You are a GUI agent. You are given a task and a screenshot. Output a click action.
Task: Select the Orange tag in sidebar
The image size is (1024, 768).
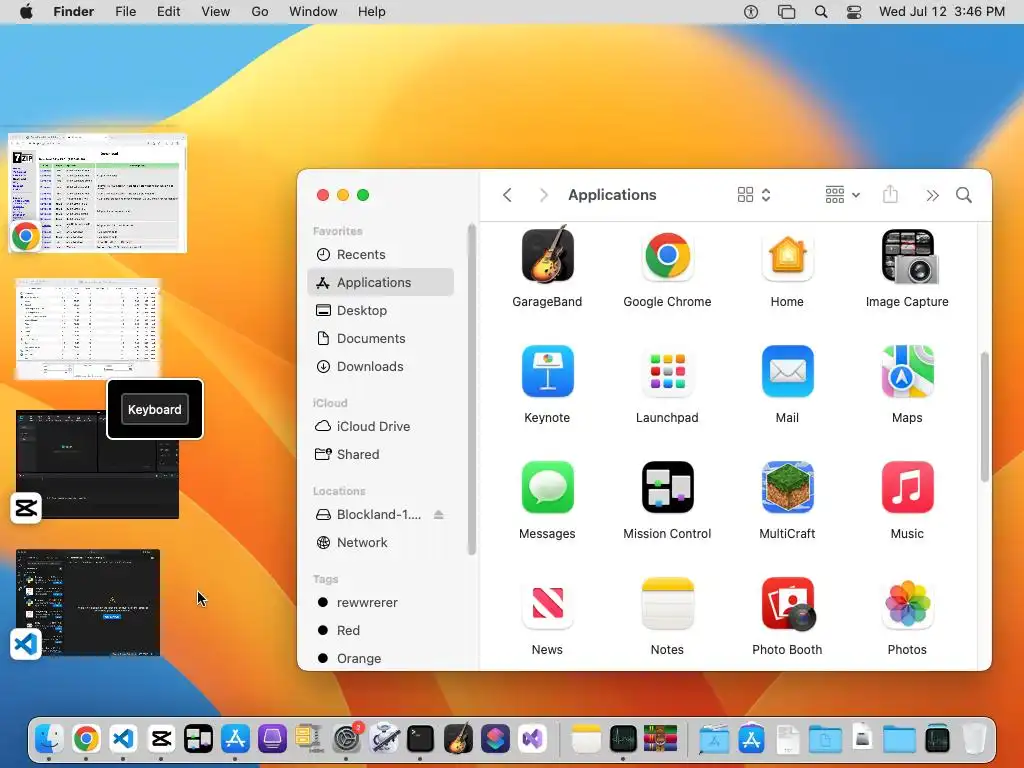pos(380,658)
